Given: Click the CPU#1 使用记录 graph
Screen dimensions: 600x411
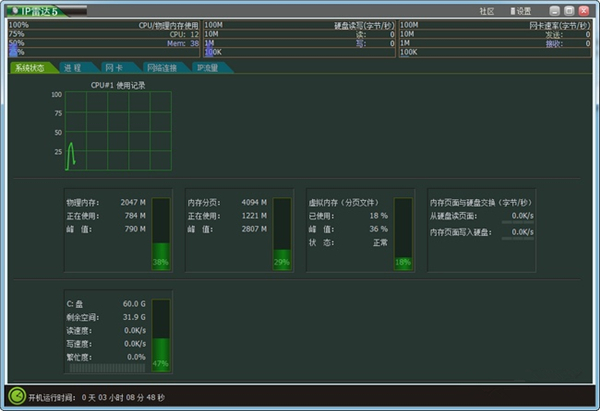Looking at the screenshot, I should coord(118,131).
